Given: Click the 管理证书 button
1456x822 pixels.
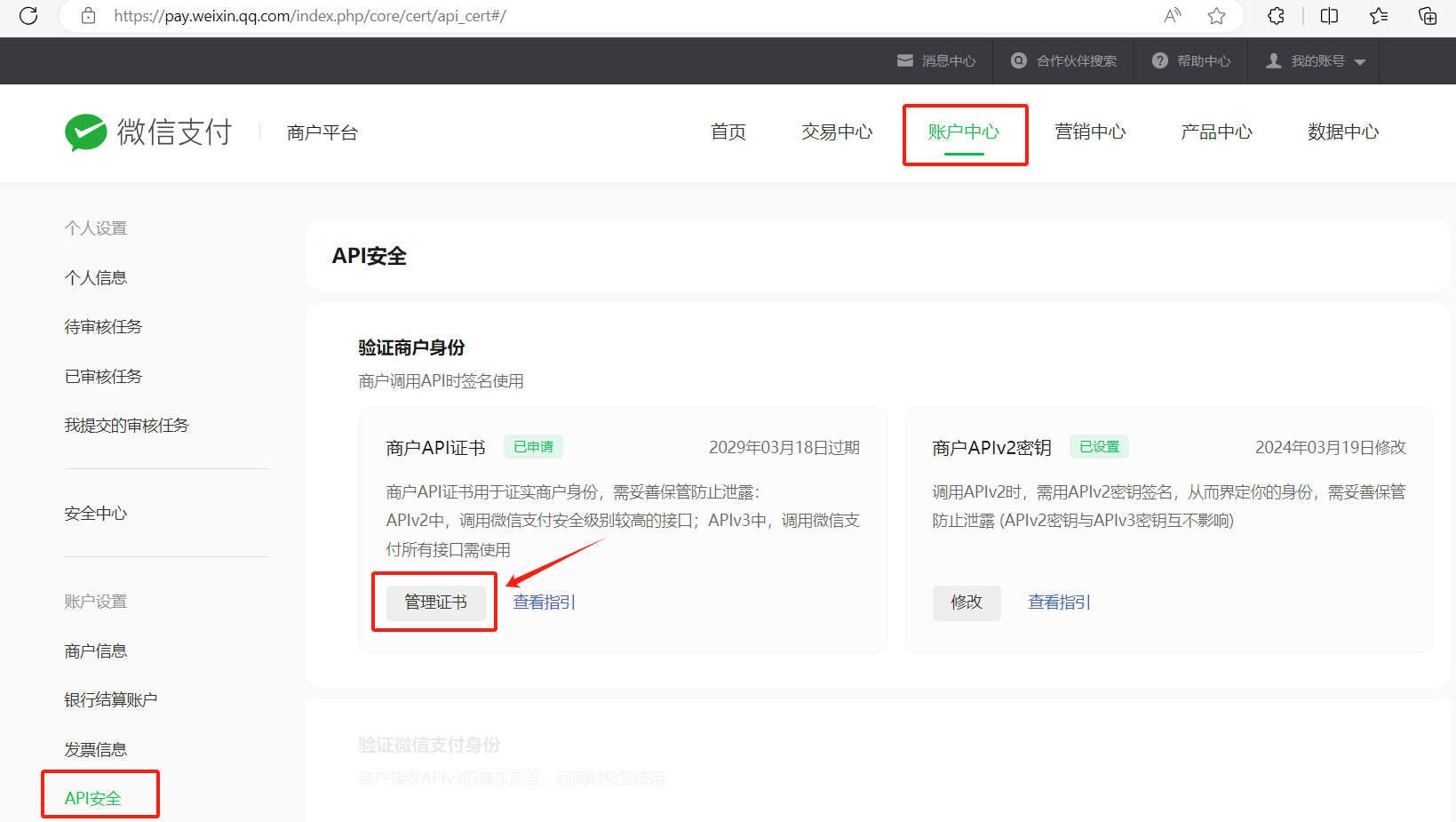Looking at the screenshot, I should [436, 603].
